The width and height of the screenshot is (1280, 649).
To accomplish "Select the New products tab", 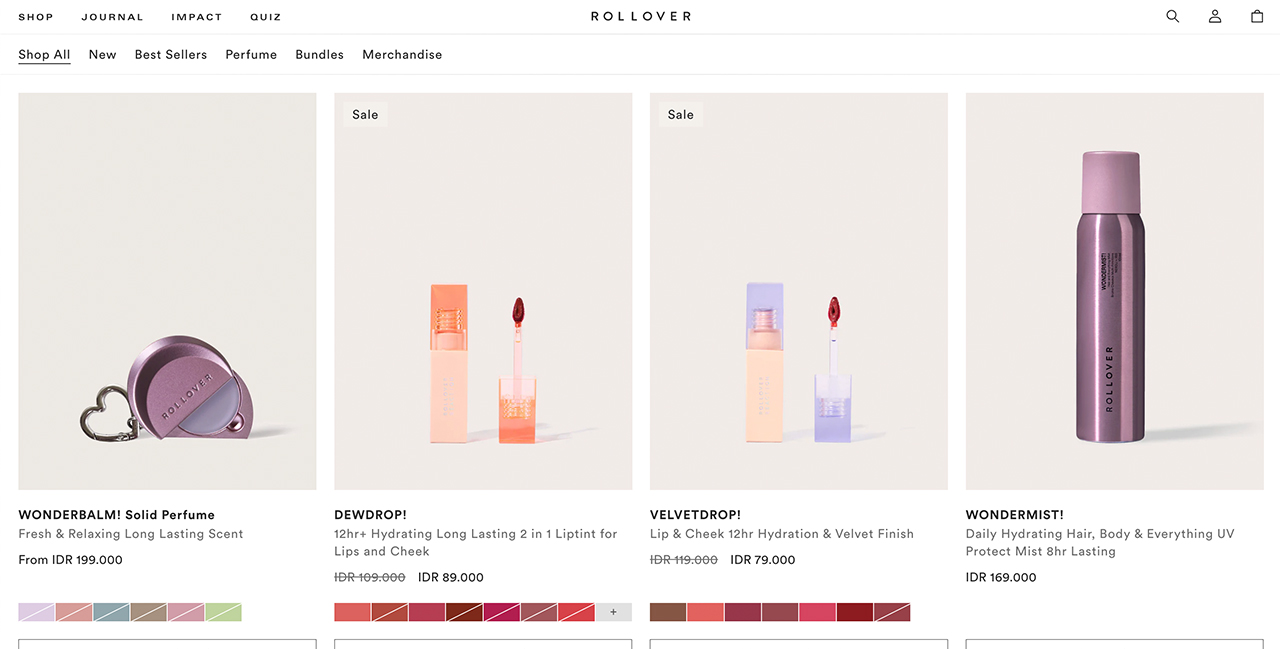I will (102, 55).
